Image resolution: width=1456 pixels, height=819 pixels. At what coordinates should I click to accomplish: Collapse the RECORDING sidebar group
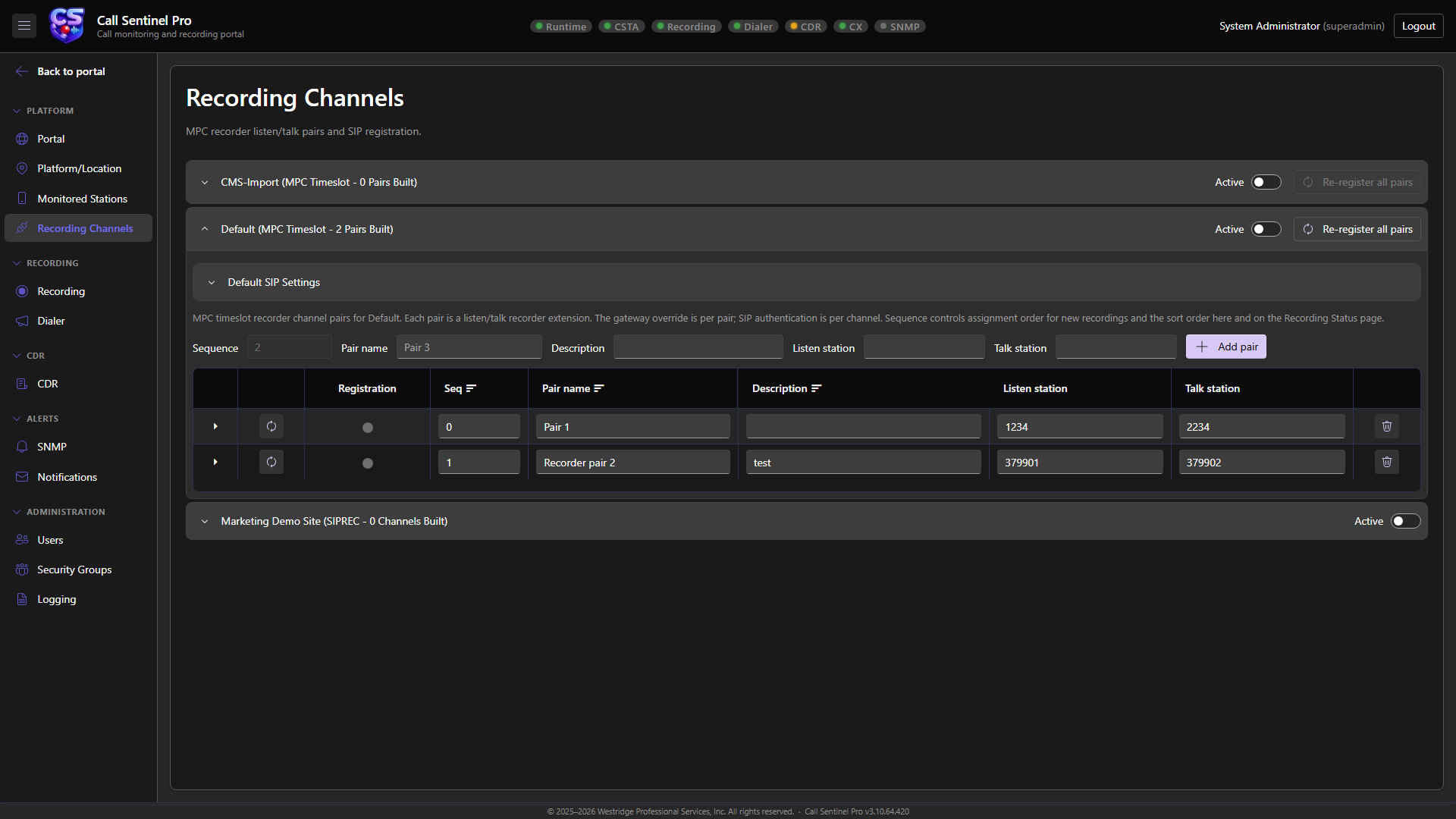pyautogui.click(x=17, y=263)
